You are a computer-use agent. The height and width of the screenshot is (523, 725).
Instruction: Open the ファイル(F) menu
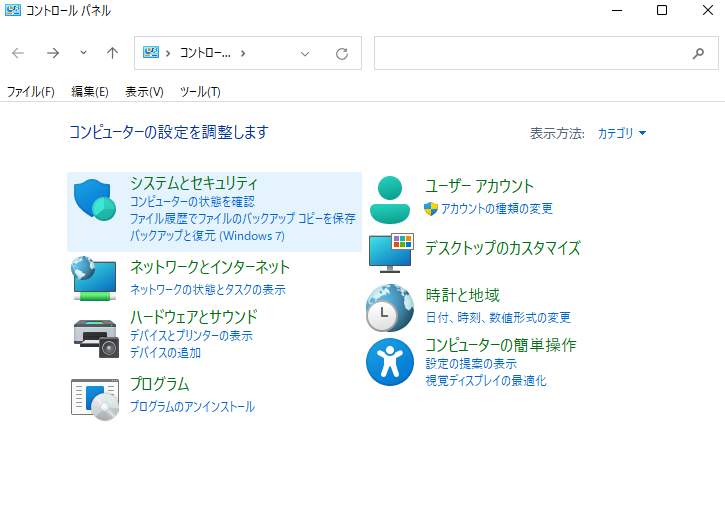click(30, 92)
